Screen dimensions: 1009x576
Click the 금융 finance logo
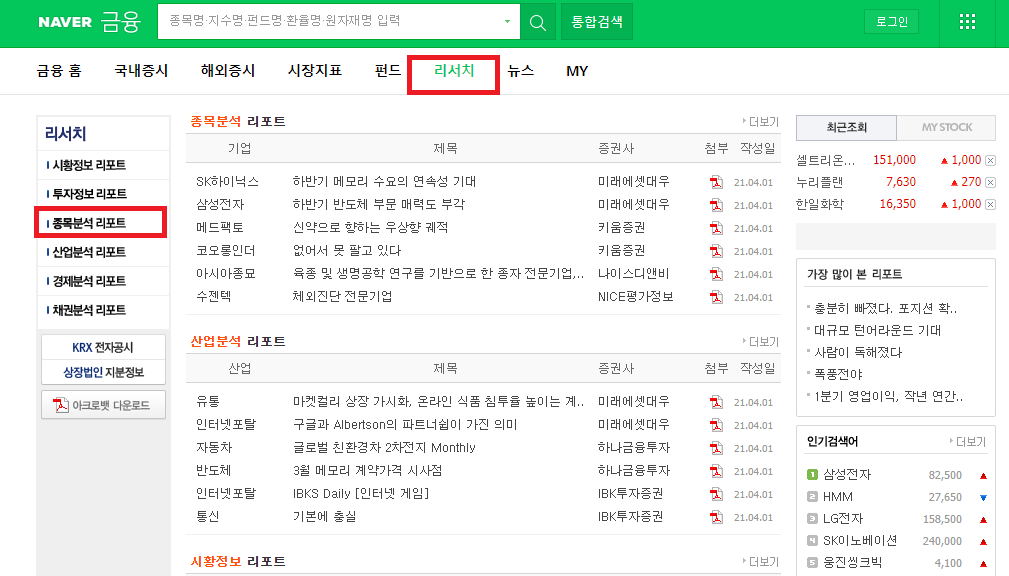120,22
